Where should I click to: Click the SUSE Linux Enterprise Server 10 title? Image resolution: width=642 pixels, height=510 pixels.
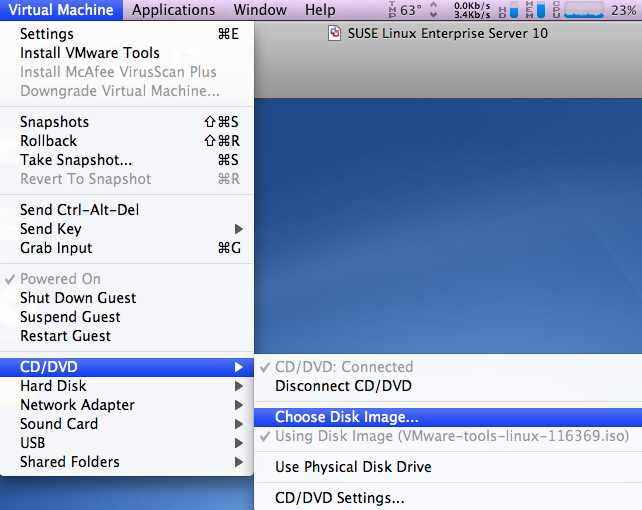(x=448, y=34)
